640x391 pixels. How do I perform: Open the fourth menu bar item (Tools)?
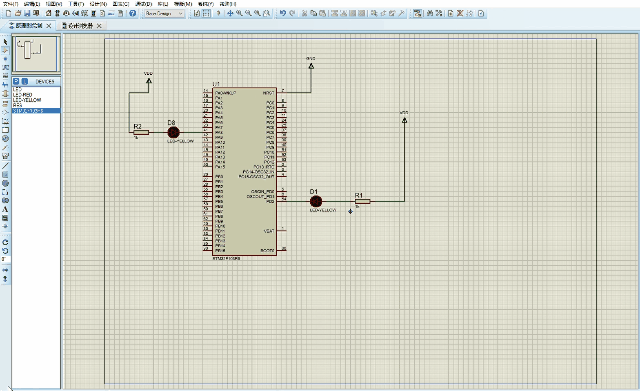point(76,4)
